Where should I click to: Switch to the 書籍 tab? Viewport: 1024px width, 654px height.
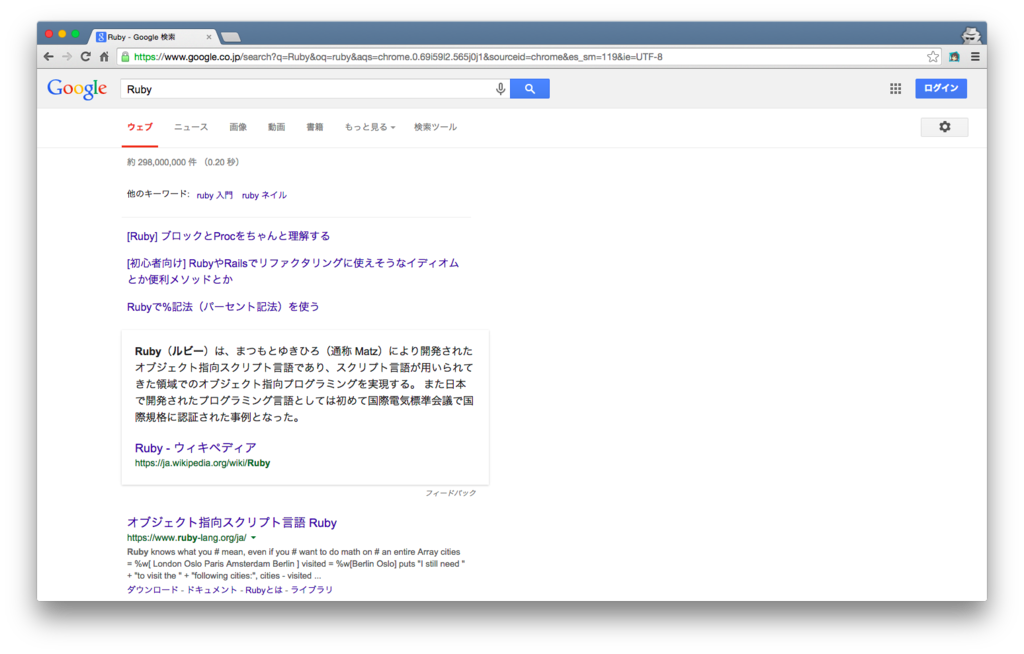coord(315,127)
